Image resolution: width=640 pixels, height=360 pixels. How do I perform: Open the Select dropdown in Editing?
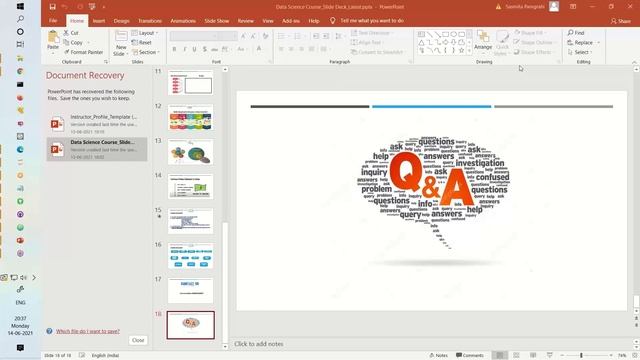580,52
